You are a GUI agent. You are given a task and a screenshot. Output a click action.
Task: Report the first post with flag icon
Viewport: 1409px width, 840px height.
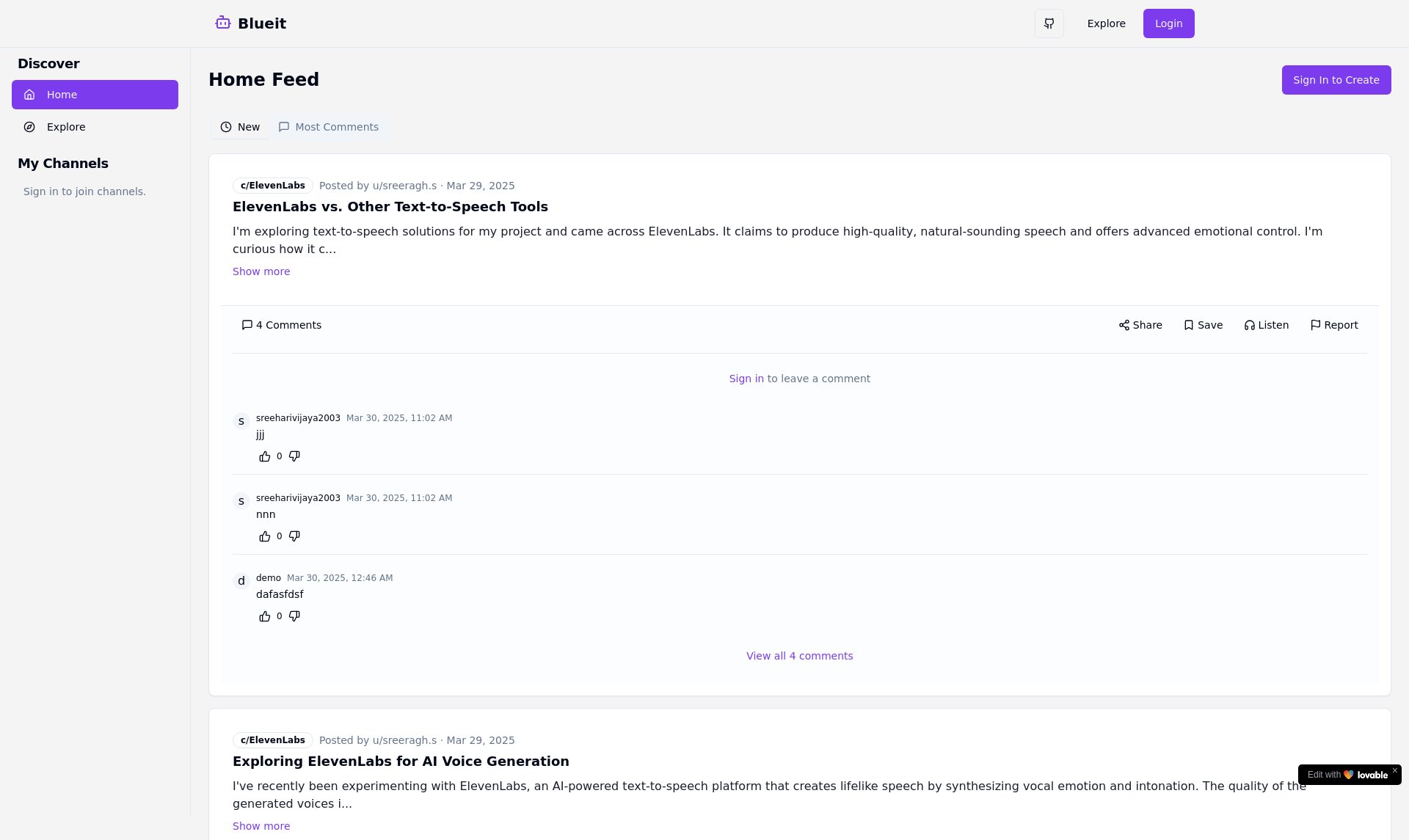tap(1333, 325)
